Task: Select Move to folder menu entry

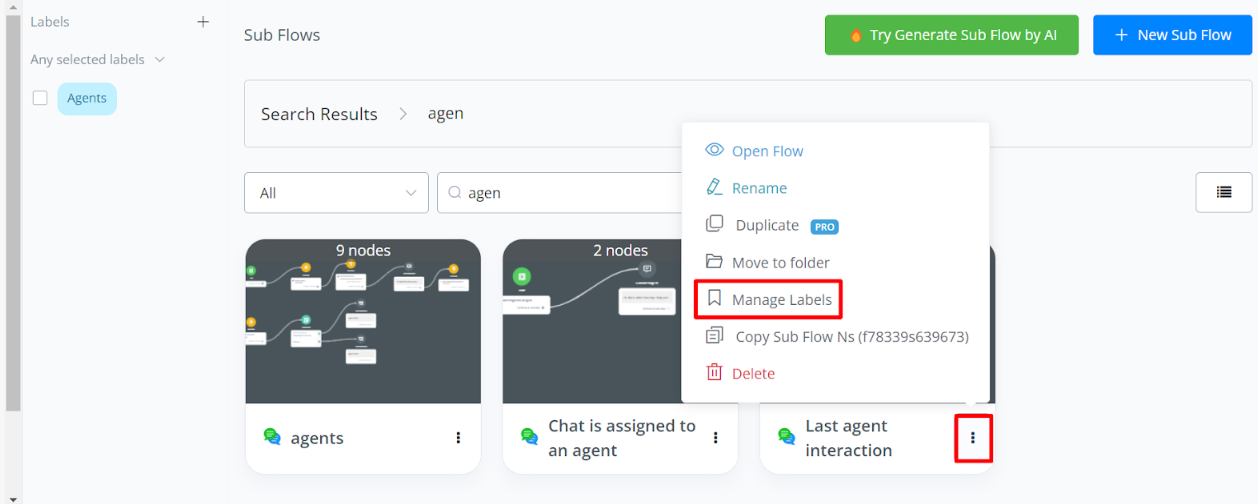Action: (780, 262)
